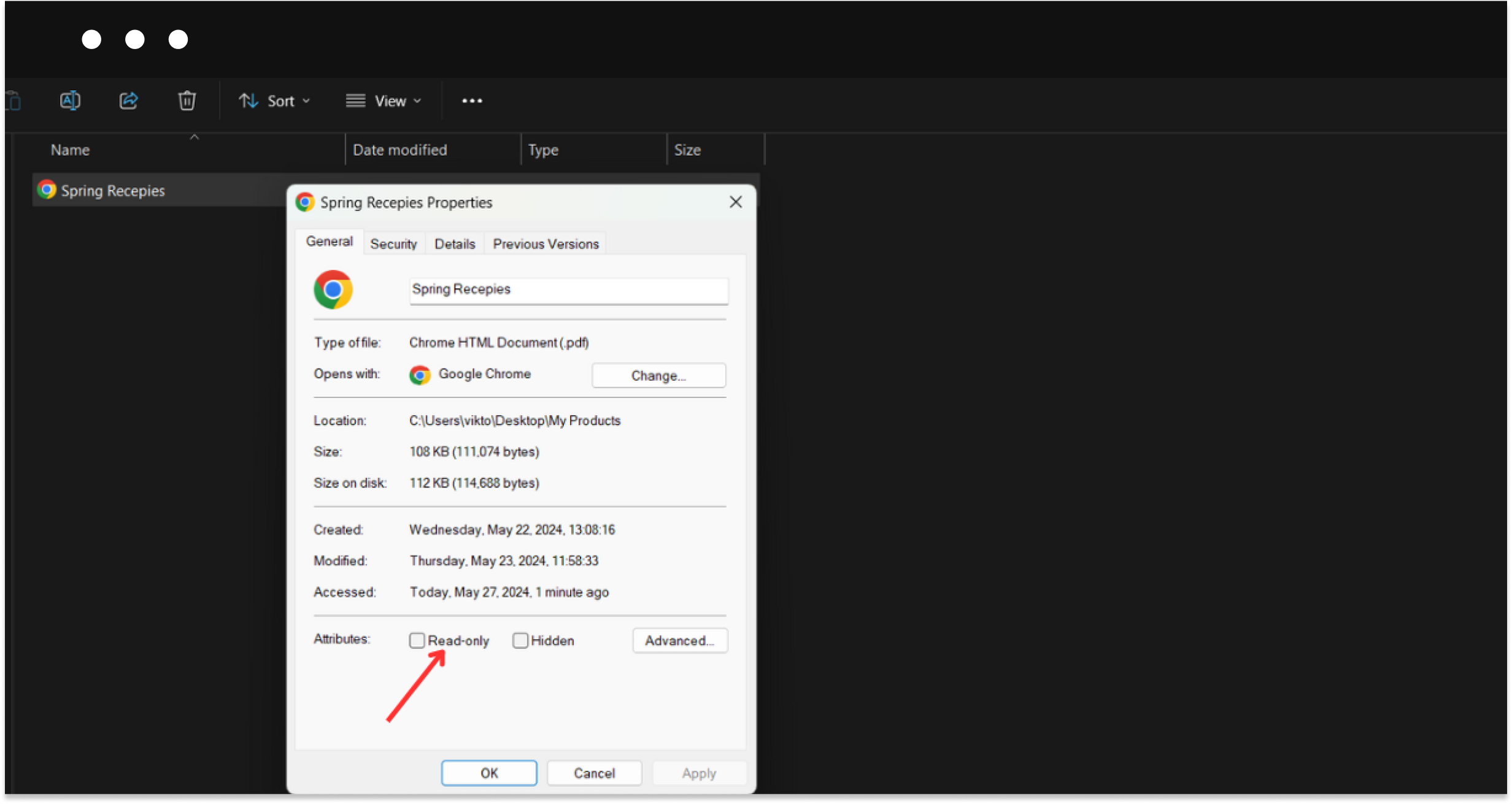Click the Previous Versions menu tab
Viewport: 1512px width, 804px height.
tap(546, 244)
